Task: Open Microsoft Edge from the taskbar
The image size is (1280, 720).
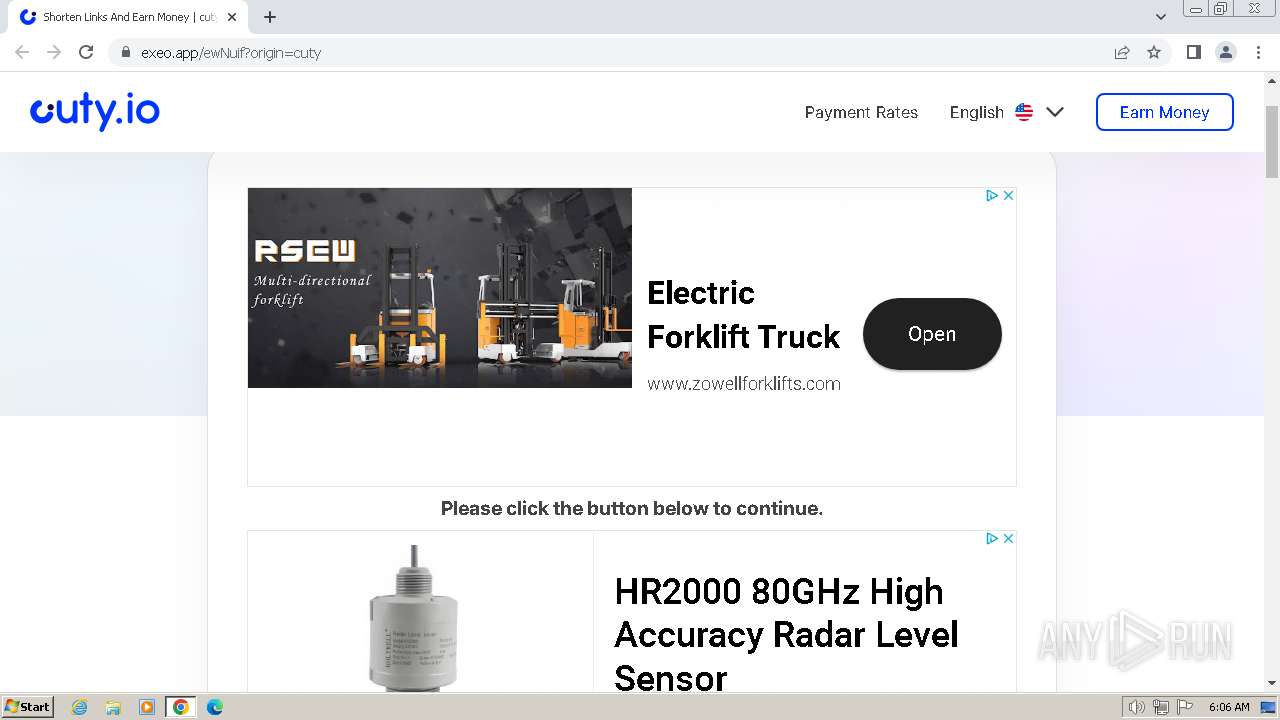Action: tap(214, 707)
